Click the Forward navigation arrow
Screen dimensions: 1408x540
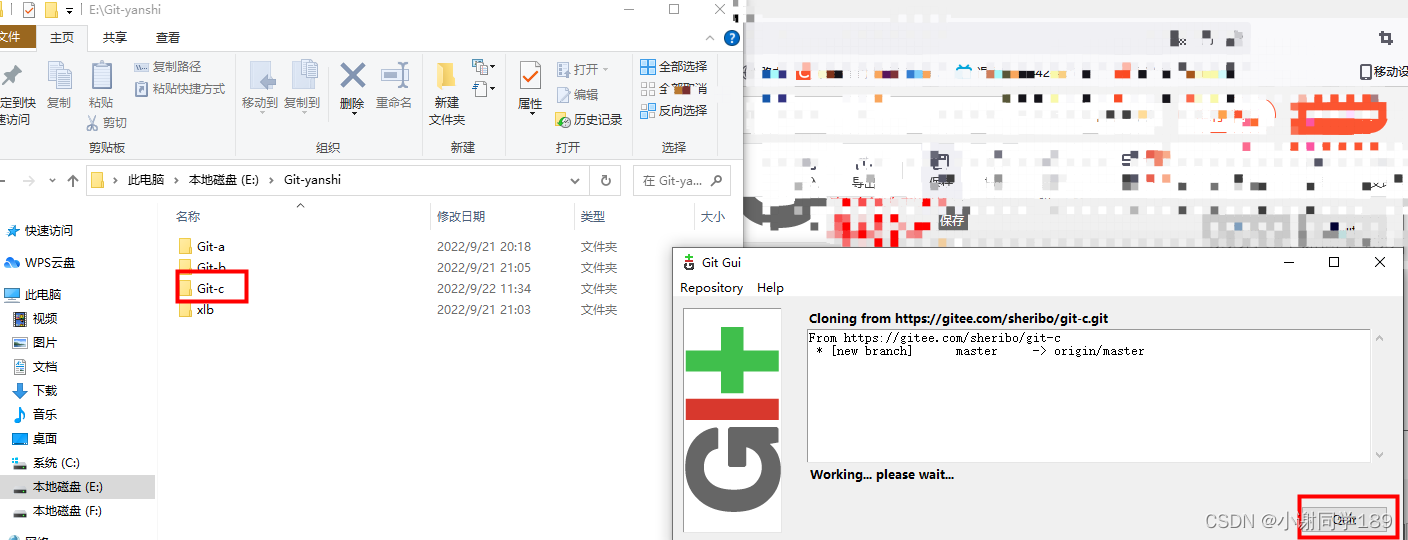(x=29, y=181)
